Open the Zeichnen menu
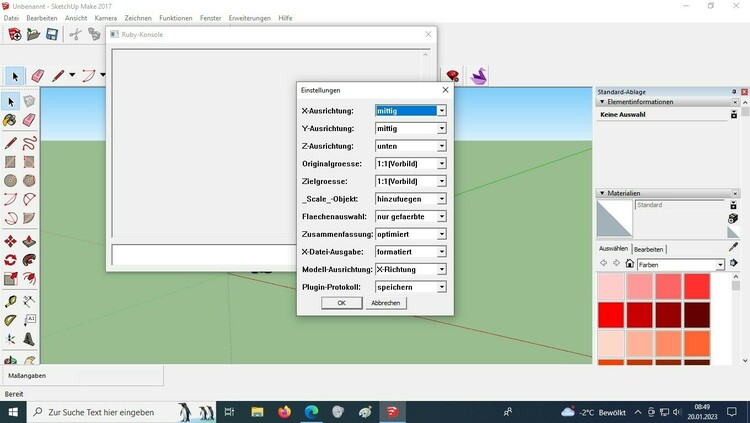Image resolution: width=750 pixels, height=423 pixels. (x=138, y=18)
